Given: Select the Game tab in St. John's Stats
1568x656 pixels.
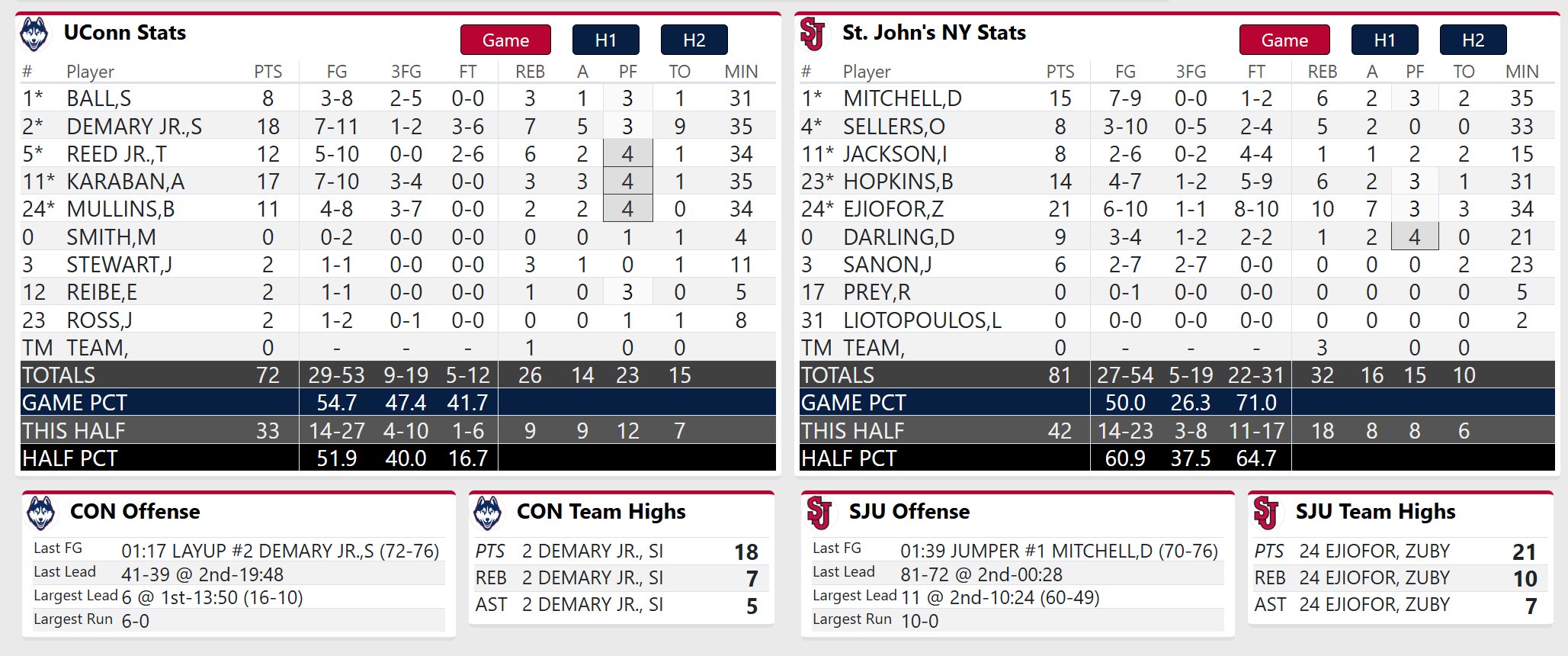Looking at the screenshot, I should 1284,40.
